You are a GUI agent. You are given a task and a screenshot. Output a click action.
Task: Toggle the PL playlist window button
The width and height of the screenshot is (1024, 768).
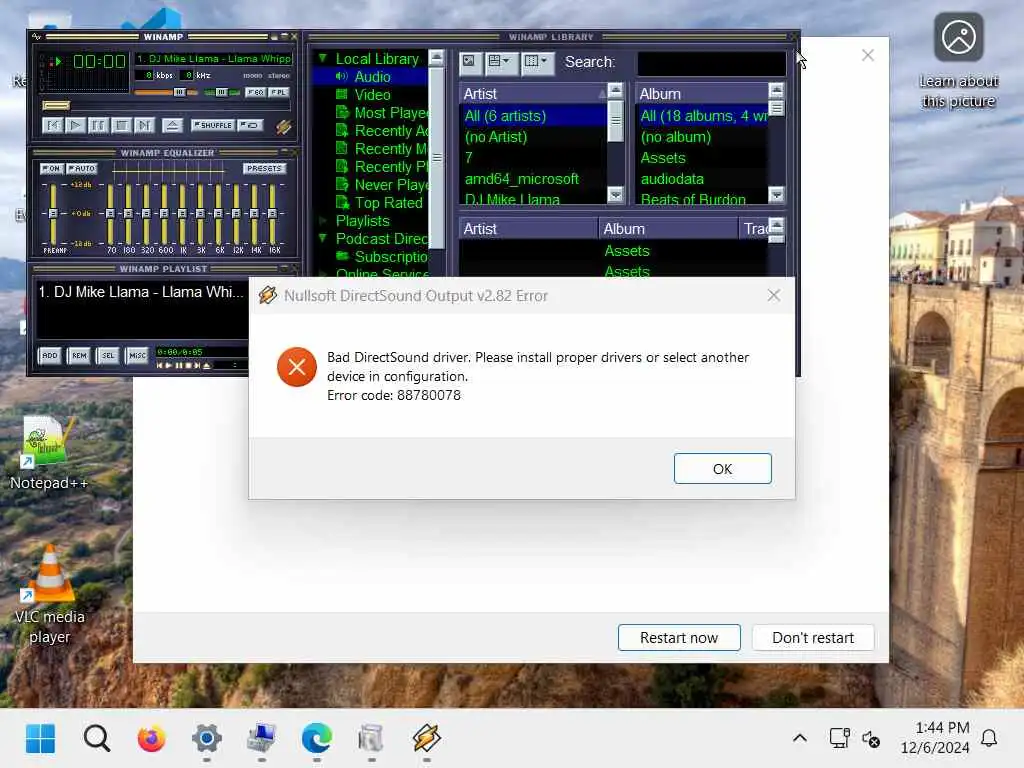(x=278, y=92)
